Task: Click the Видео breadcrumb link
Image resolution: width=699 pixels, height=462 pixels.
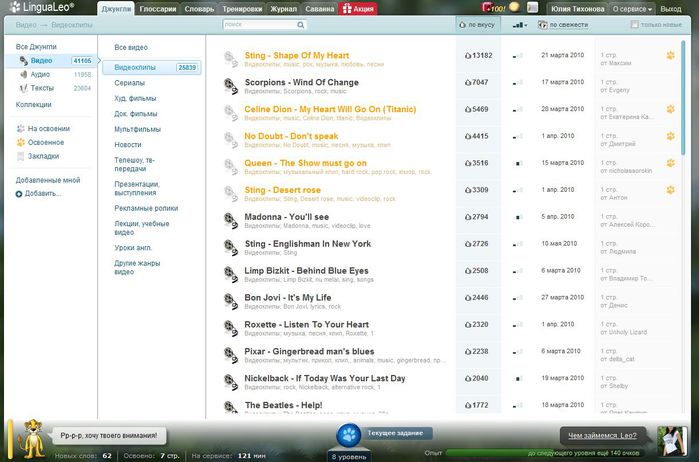Action: tap(26, 25)
